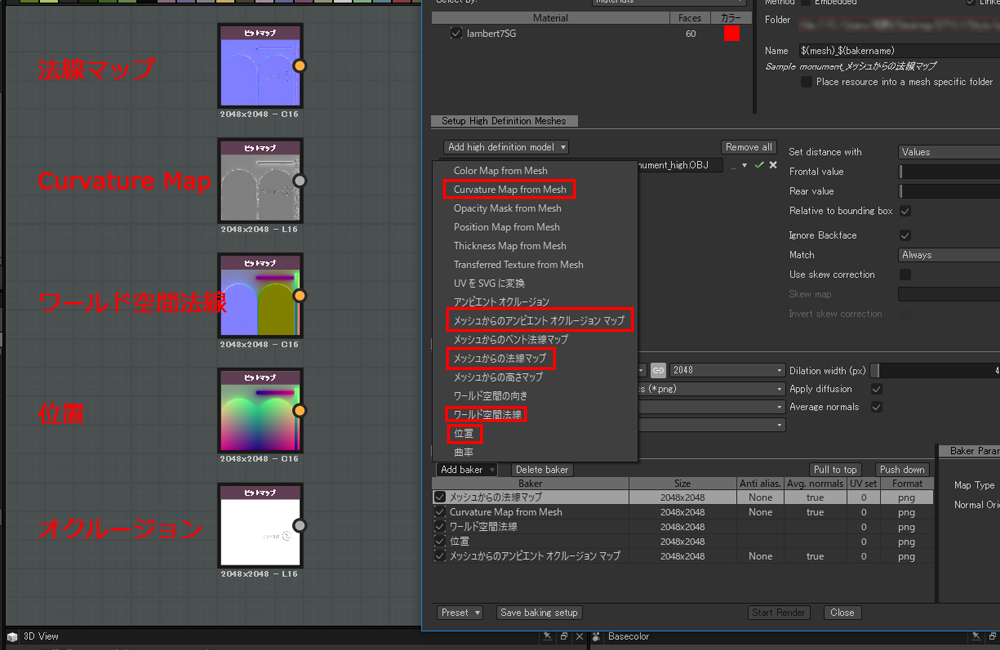This screenshot has height=650, width=1000.
Task: Click the red material color swatch
Action: (732, 33)
